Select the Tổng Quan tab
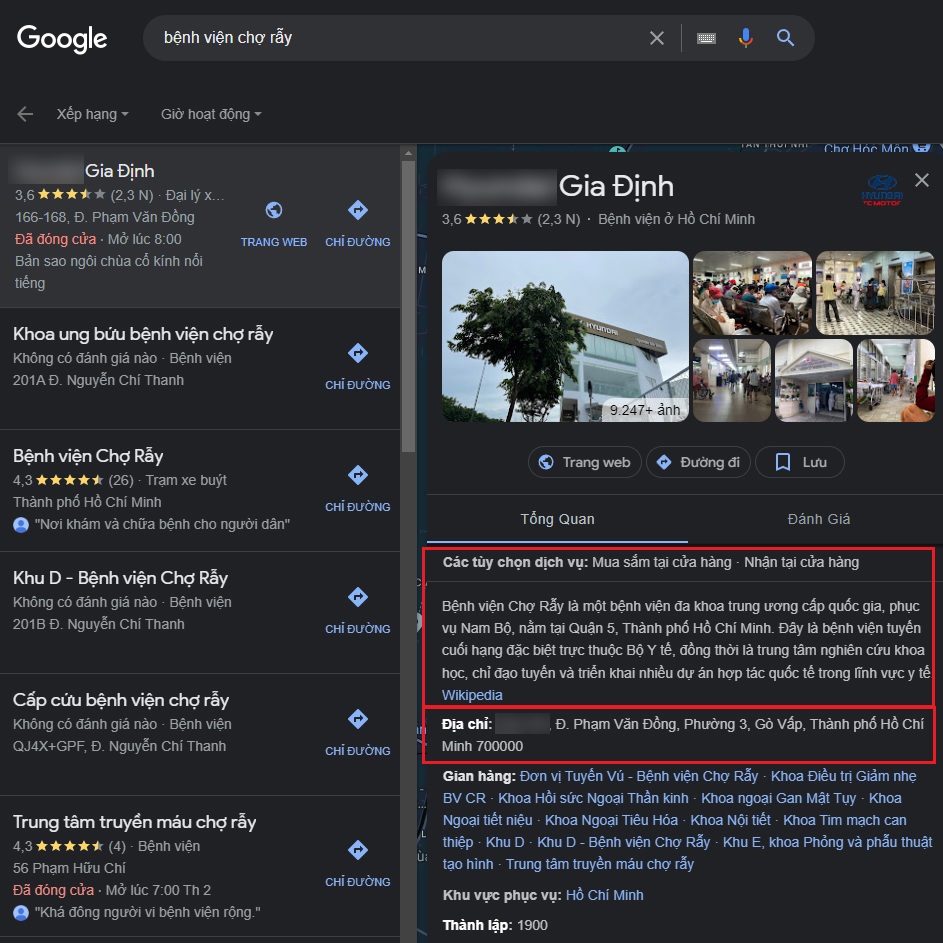Screen dimensions: 943x943 [x=558, y=519]
